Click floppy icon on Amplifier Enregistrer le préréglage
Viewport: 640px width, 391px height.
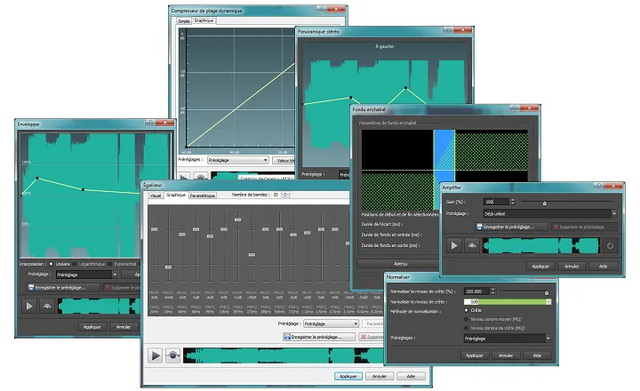480,227
